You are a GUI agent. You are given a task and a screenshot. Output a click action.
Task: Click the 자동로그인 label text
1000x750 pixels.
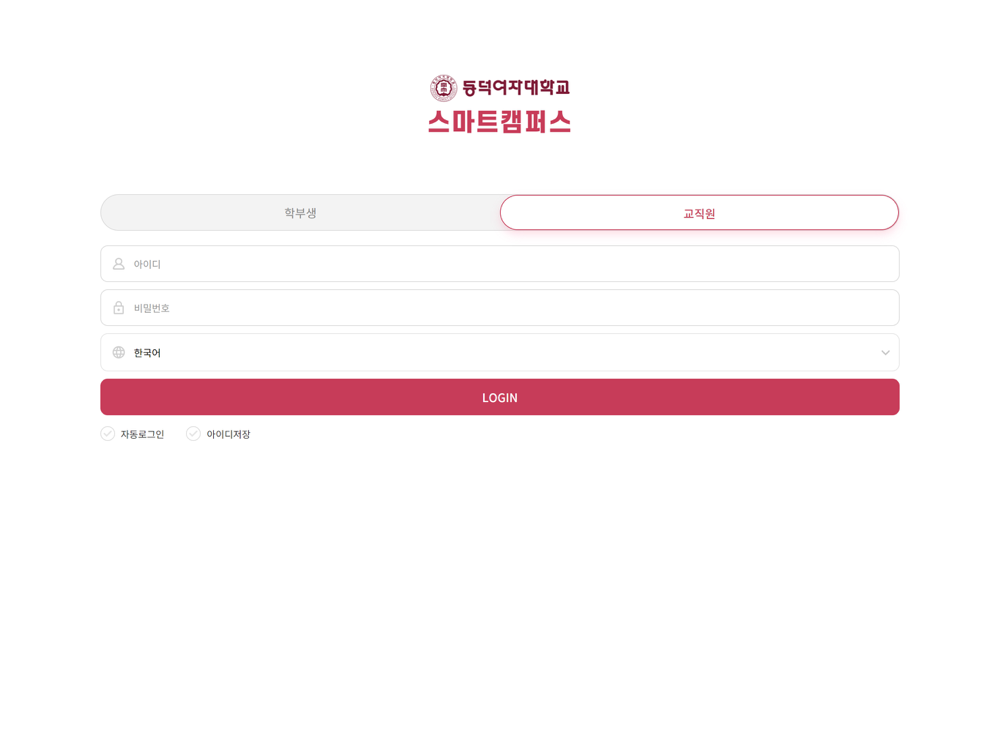click(142, 434)
